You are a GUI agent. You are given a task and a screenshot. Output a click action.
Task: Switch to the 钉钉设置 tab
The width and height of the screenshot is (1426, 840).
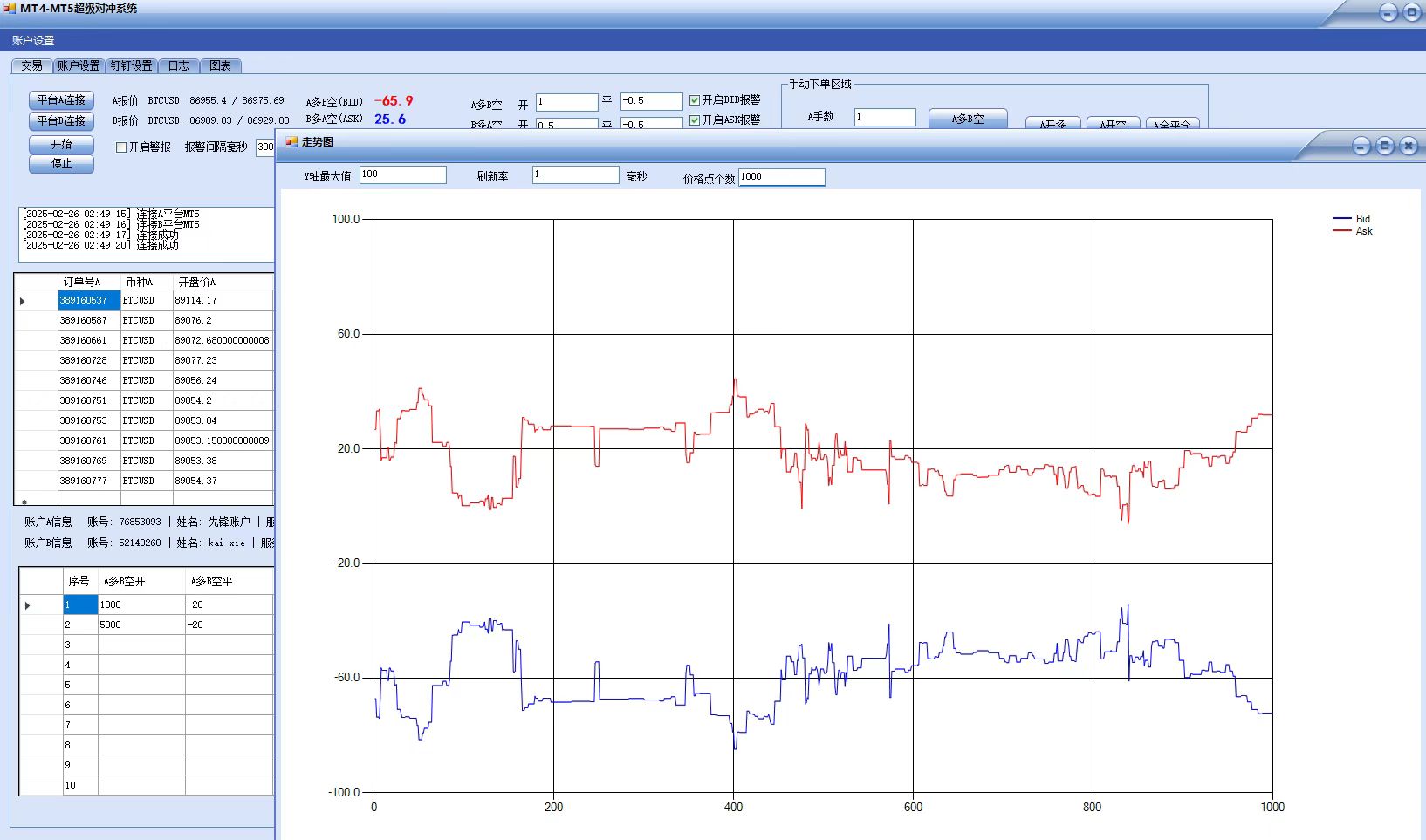click(131, 66)
